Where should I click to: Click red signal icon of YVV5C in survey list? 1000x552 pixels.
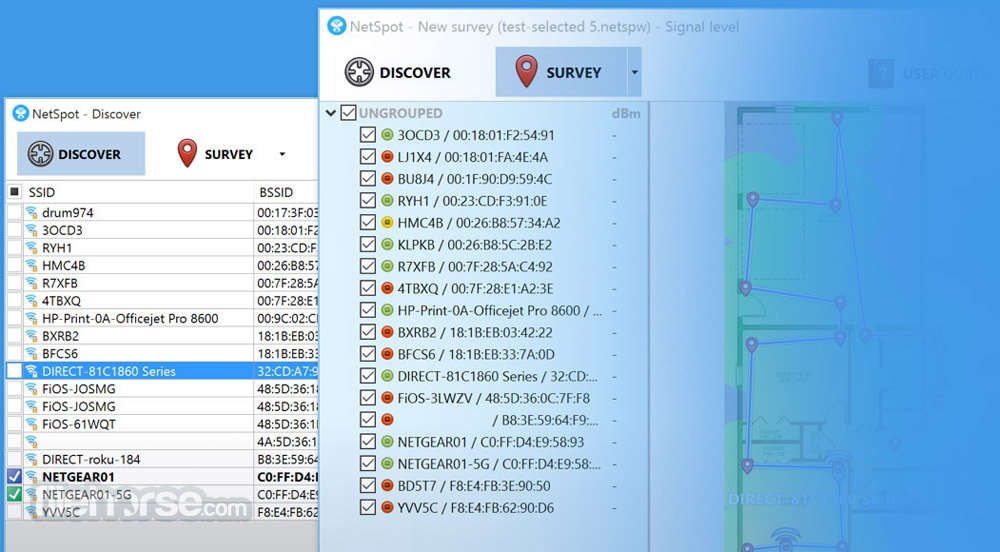(386, 507)
